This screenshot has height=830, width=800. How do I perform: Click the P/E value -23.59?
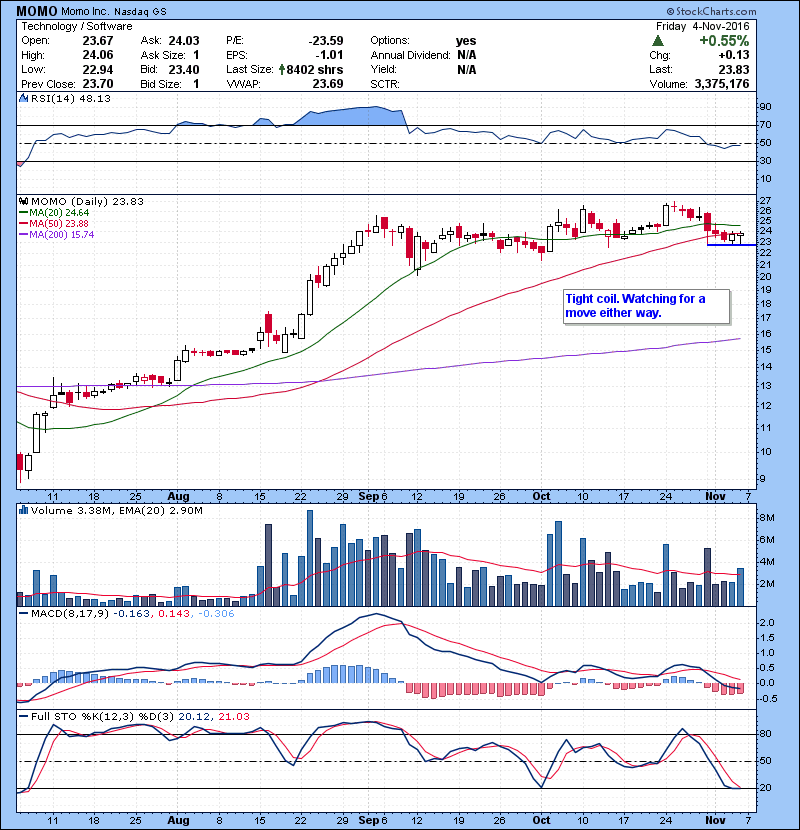(326, 41)
